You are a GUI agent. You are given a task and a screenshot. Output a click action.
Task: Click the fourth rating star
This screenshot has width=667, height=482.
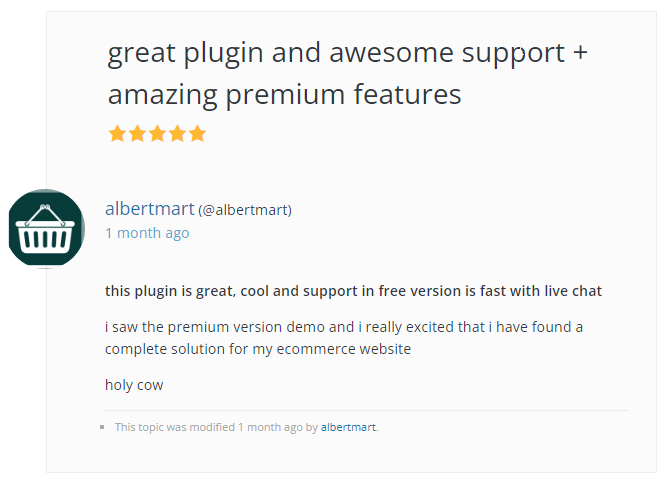tap(177, 133)
